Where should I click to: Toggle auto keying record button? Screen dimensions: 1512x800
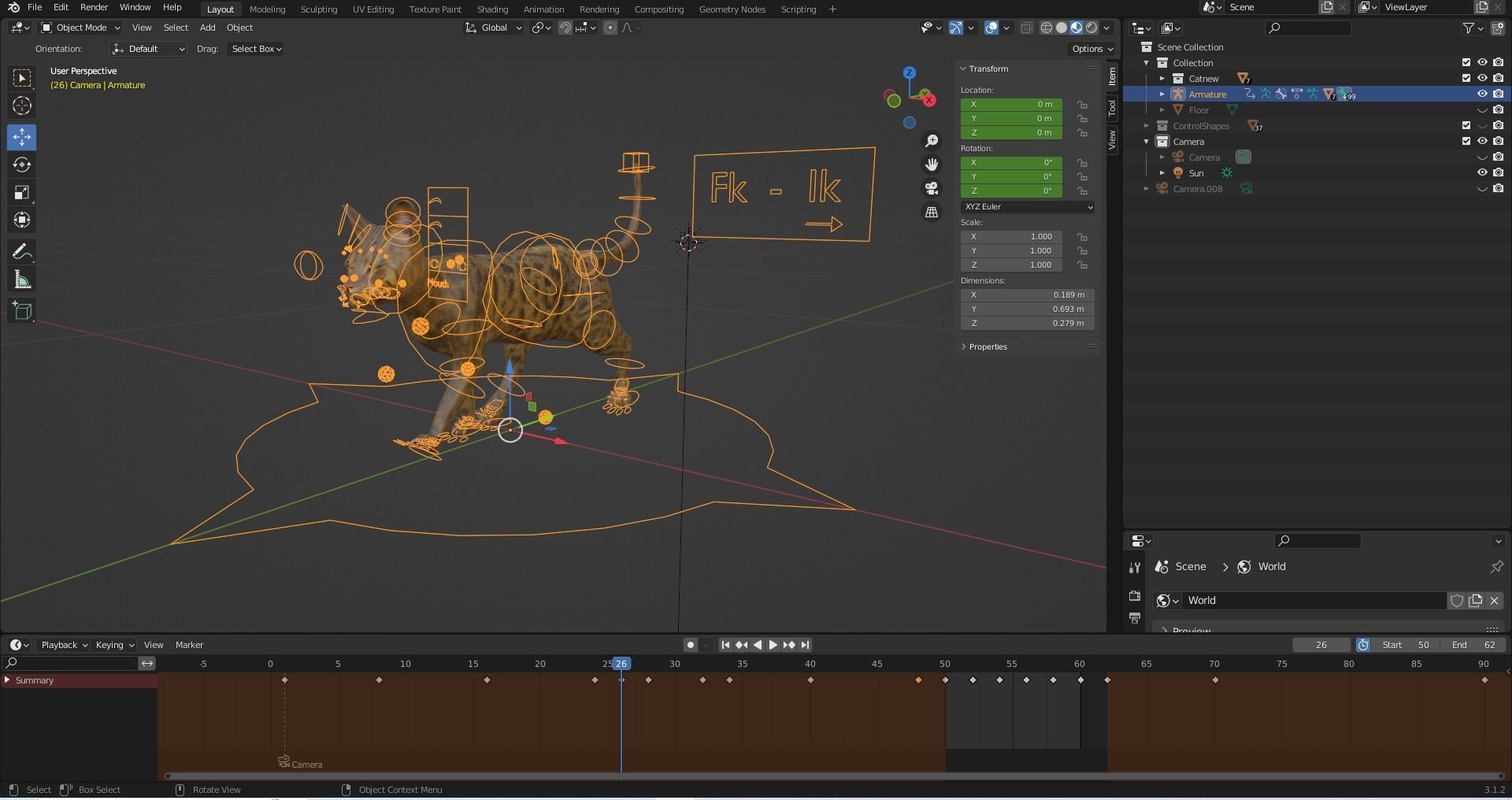pyautogui.click(x=691, y=645)
